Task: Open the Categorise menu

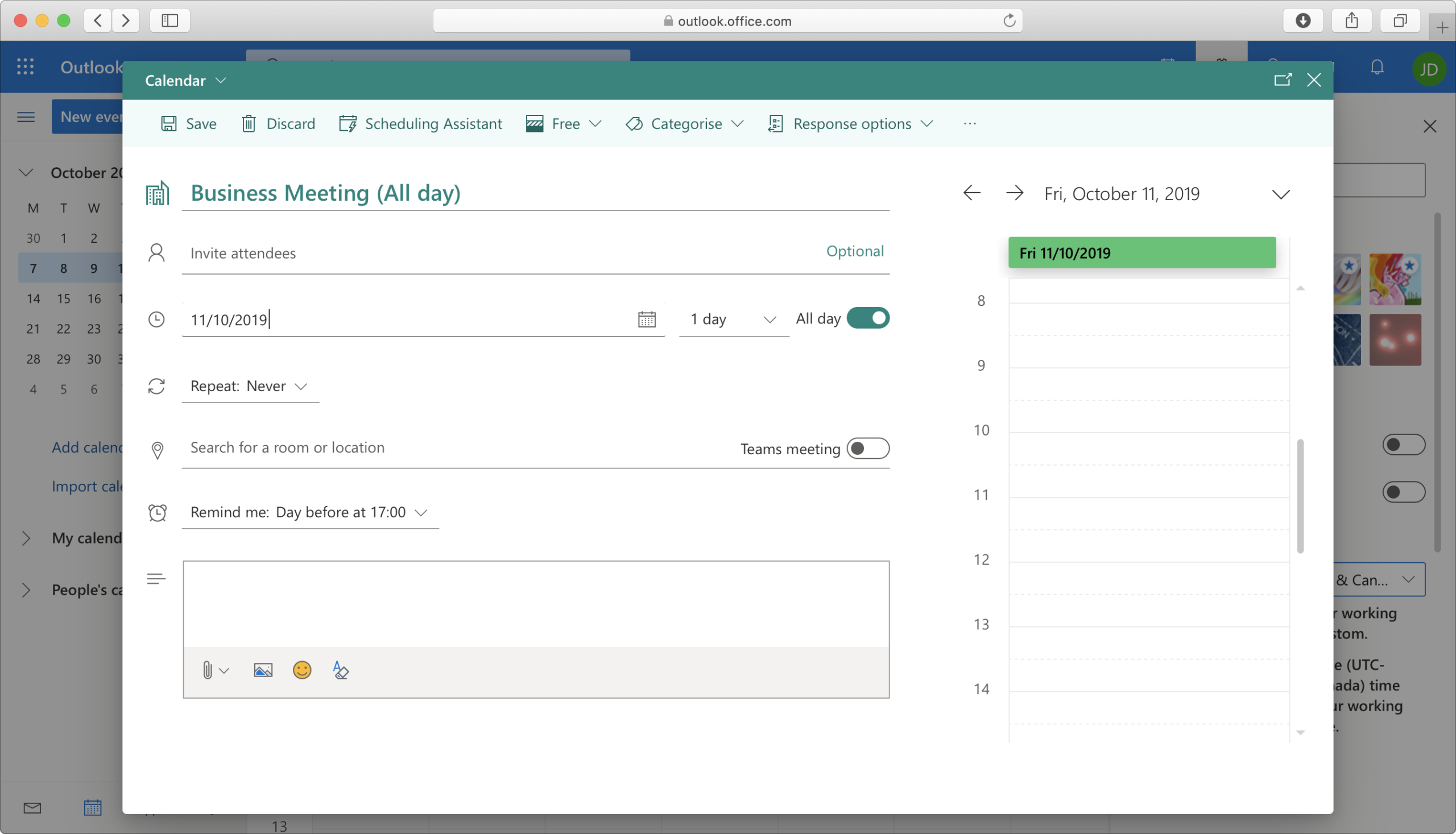Action: pyautogui.click(x=685, y=124)
